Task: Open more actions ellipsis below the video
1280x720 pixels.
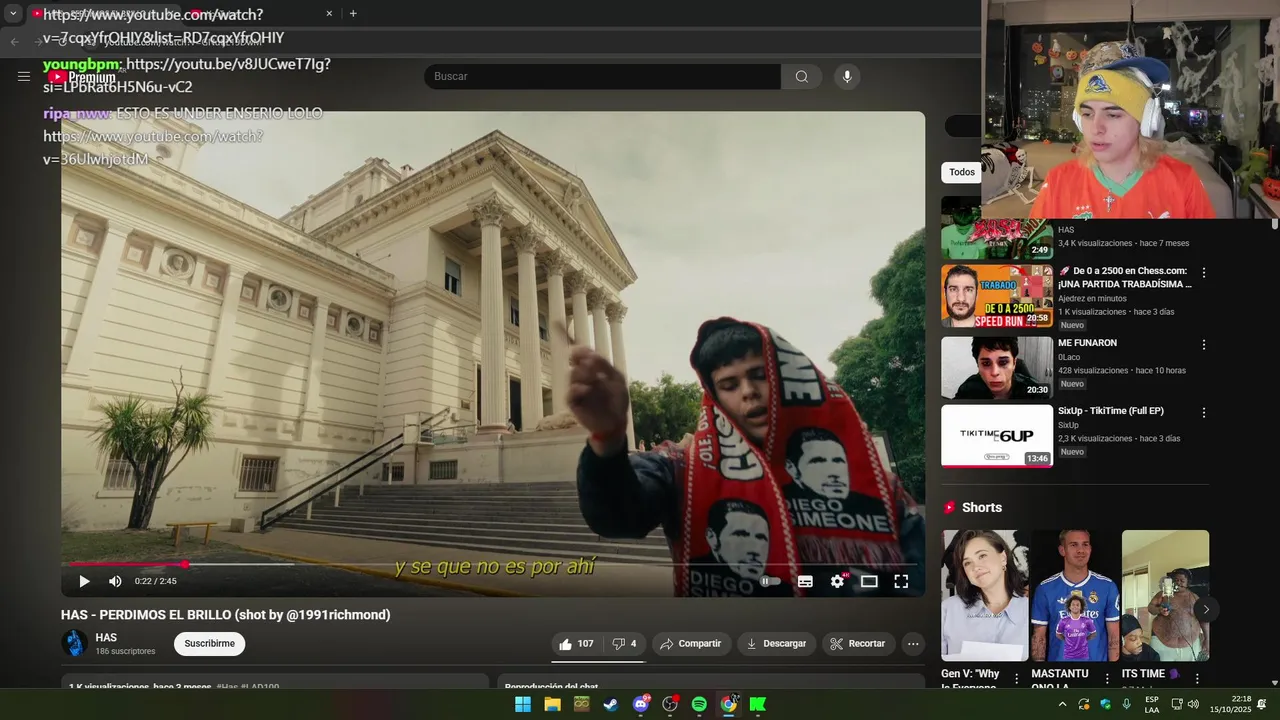Action: tap(913, 644)
